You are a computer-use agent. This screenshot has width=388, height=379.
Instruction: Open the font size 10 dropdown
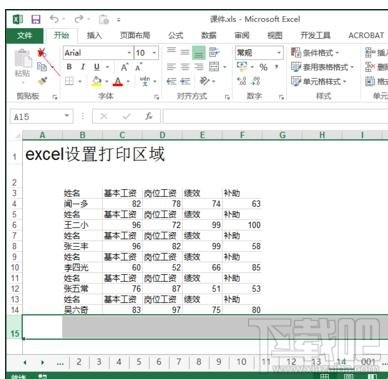tap(154, 53)
